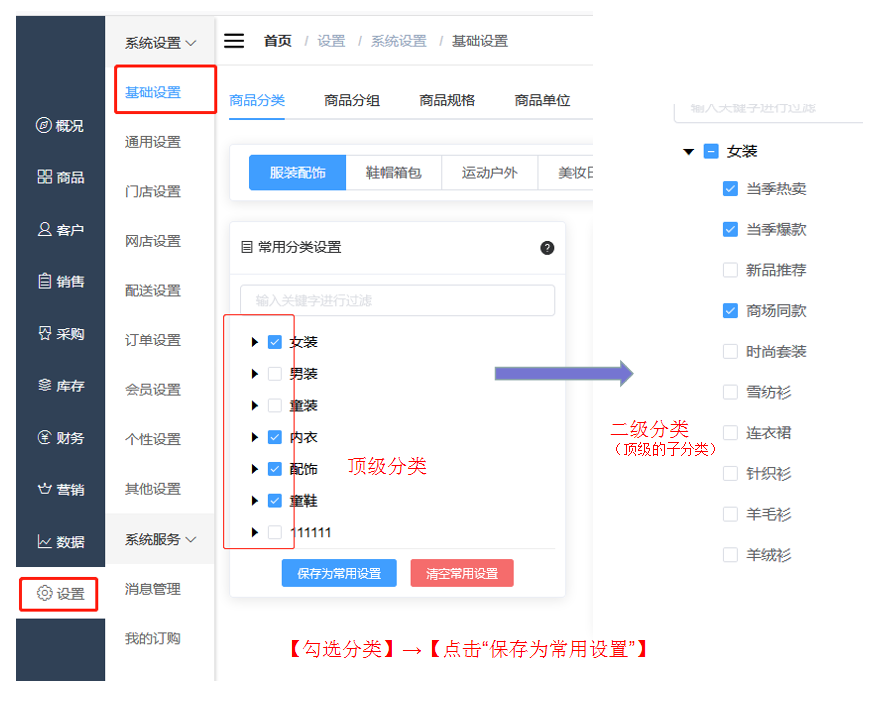The image size is (894, 721).
Task: Uncheck the 当季热卖 checkbox
Action: (730, 189)
